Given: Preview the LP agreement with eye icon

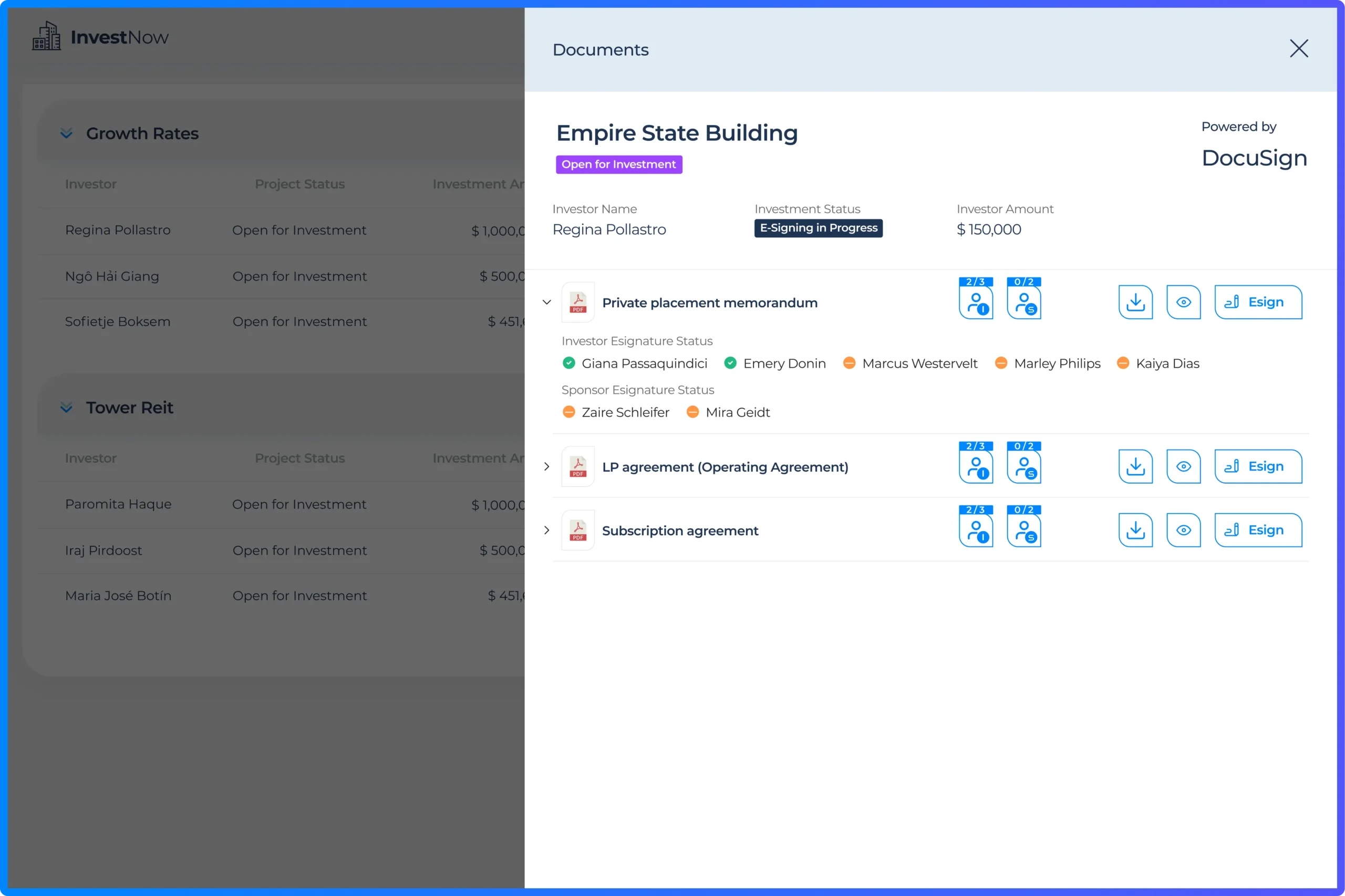Looking at the screenshot, I should pos(1183,466).
